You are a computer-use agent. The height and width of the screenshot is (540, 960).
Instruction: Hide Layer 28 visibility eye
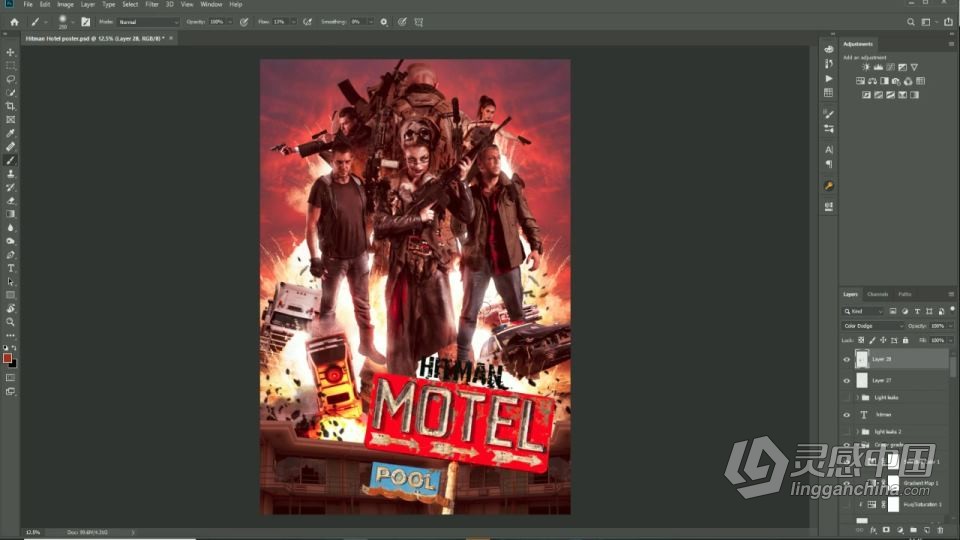(847, 359)
